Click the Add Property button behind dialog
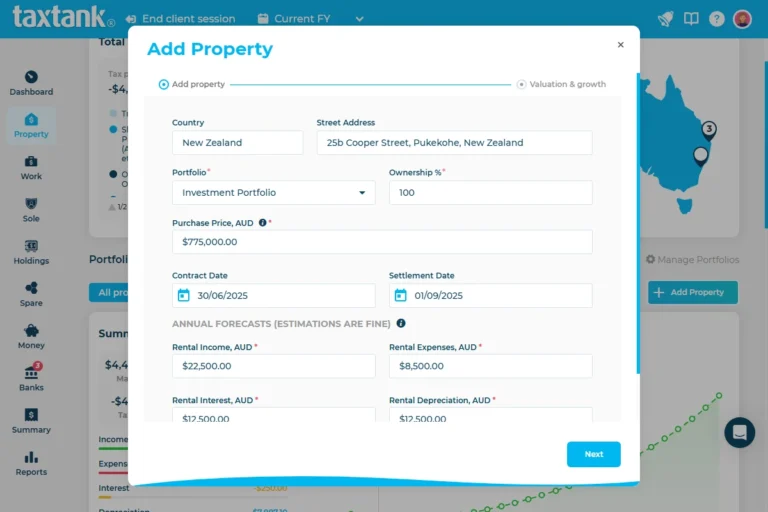Image resolution: width=768 pixels, height=512 pixels. [693, 292]
